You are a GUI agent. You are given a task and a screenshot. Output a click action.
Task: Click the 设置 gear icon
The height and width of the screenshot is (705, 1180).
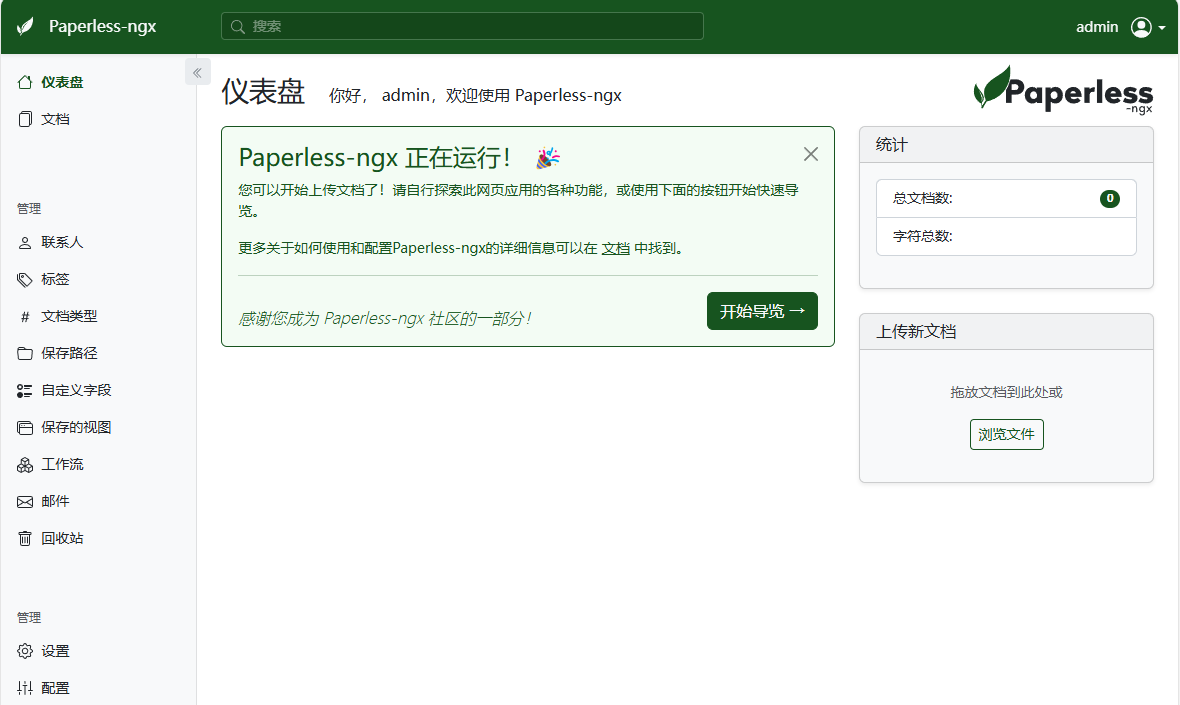click(x=25, y=651)
